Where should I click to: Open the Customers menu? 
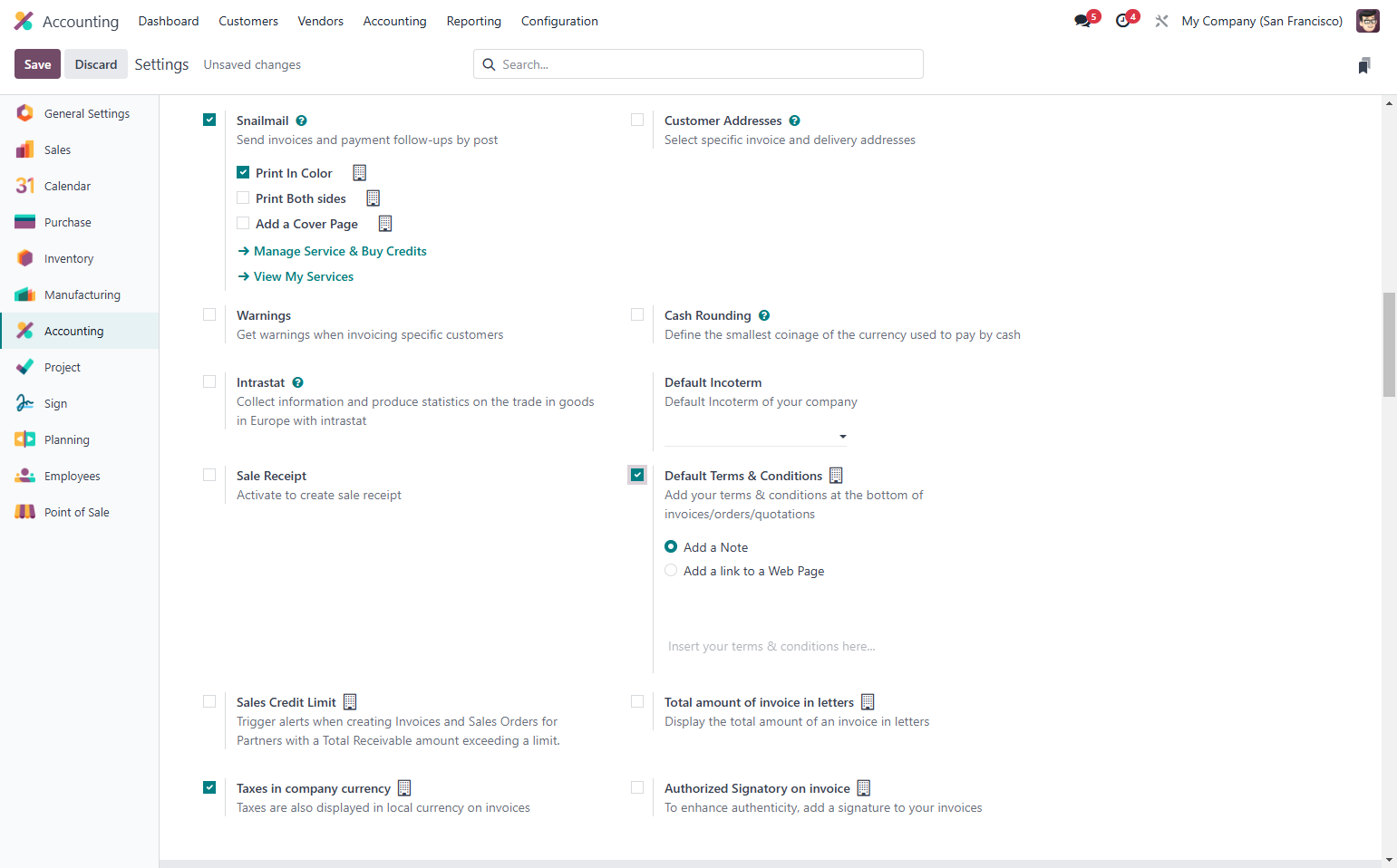click(248, 21)
